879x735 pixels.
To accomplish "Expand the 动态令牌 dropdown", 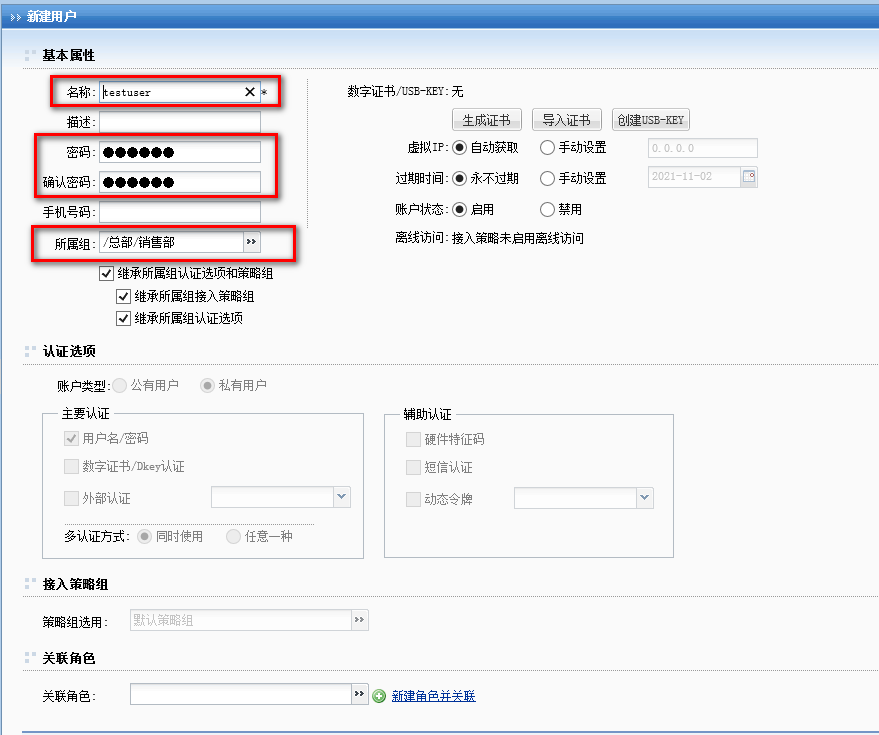I will click(x=645, y=497).
